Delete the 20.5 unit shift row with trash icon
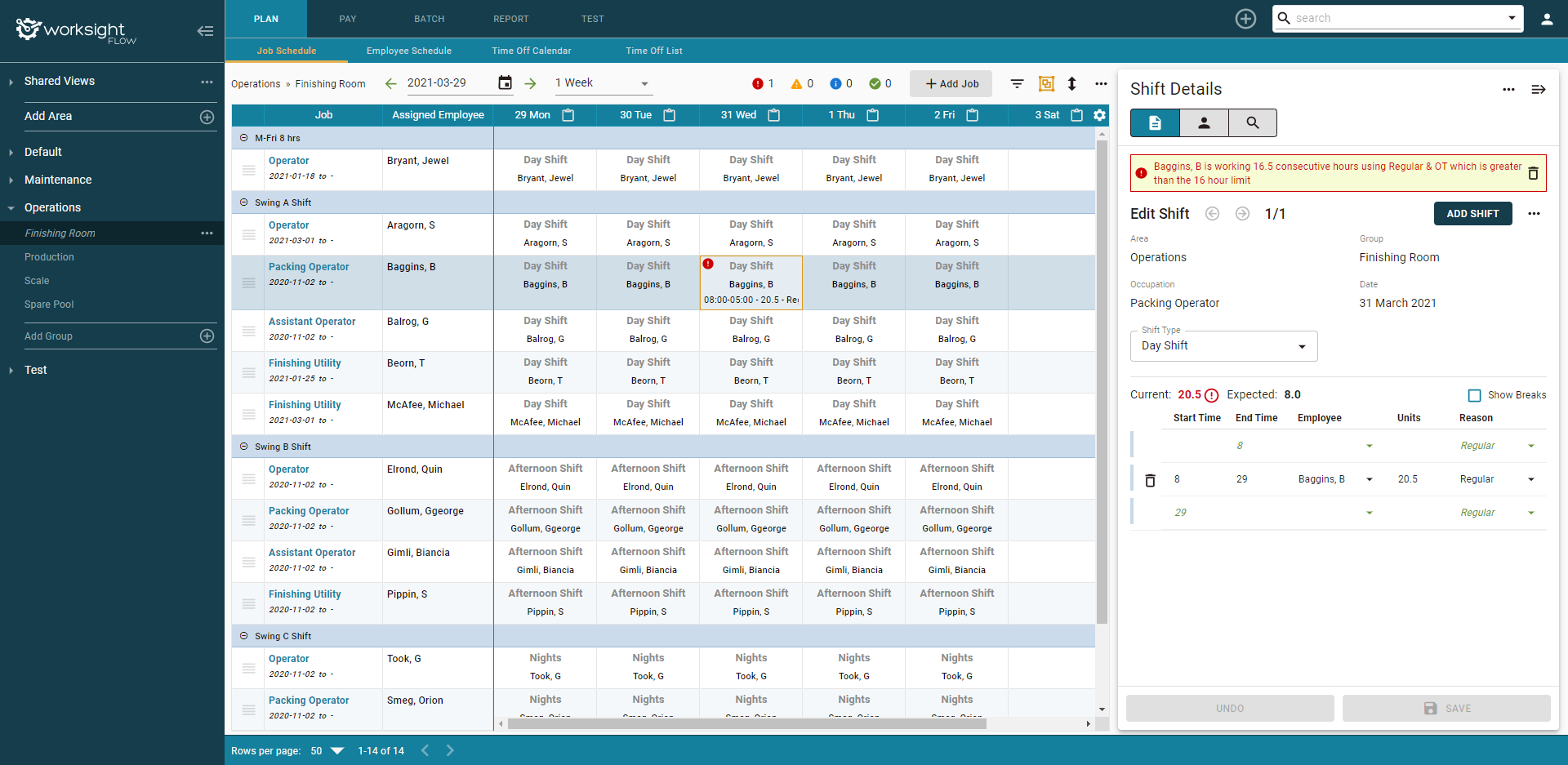 1150,480
